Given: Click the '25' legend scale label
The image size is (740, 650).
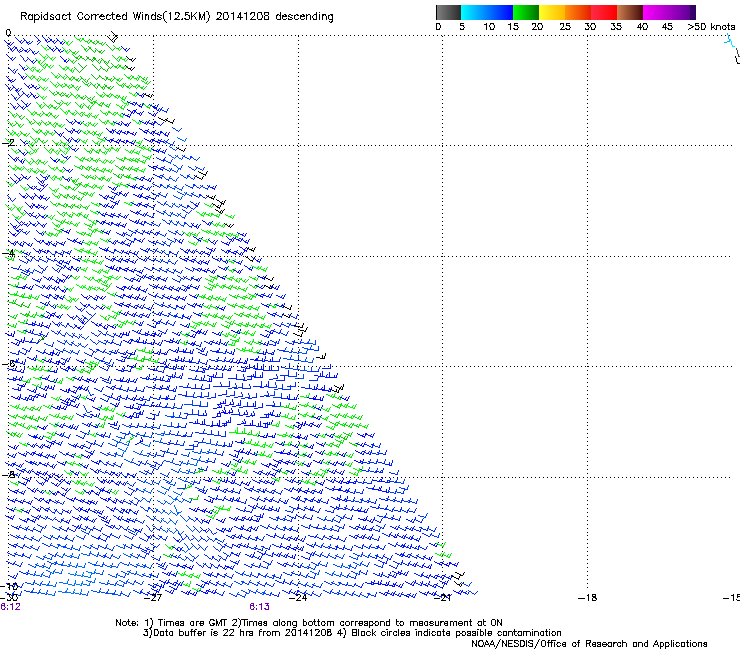Looking at the screenshot, I should (565, 27).
